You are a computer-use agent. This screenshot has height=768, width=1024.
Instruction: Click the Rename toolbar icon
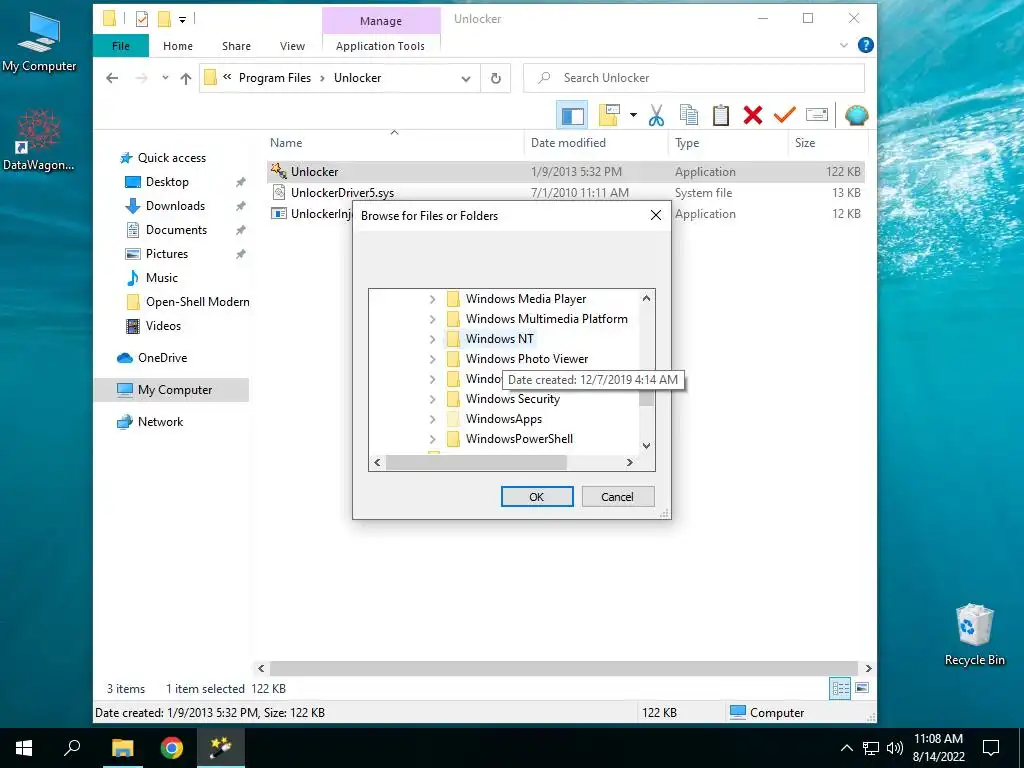(816, 116)
